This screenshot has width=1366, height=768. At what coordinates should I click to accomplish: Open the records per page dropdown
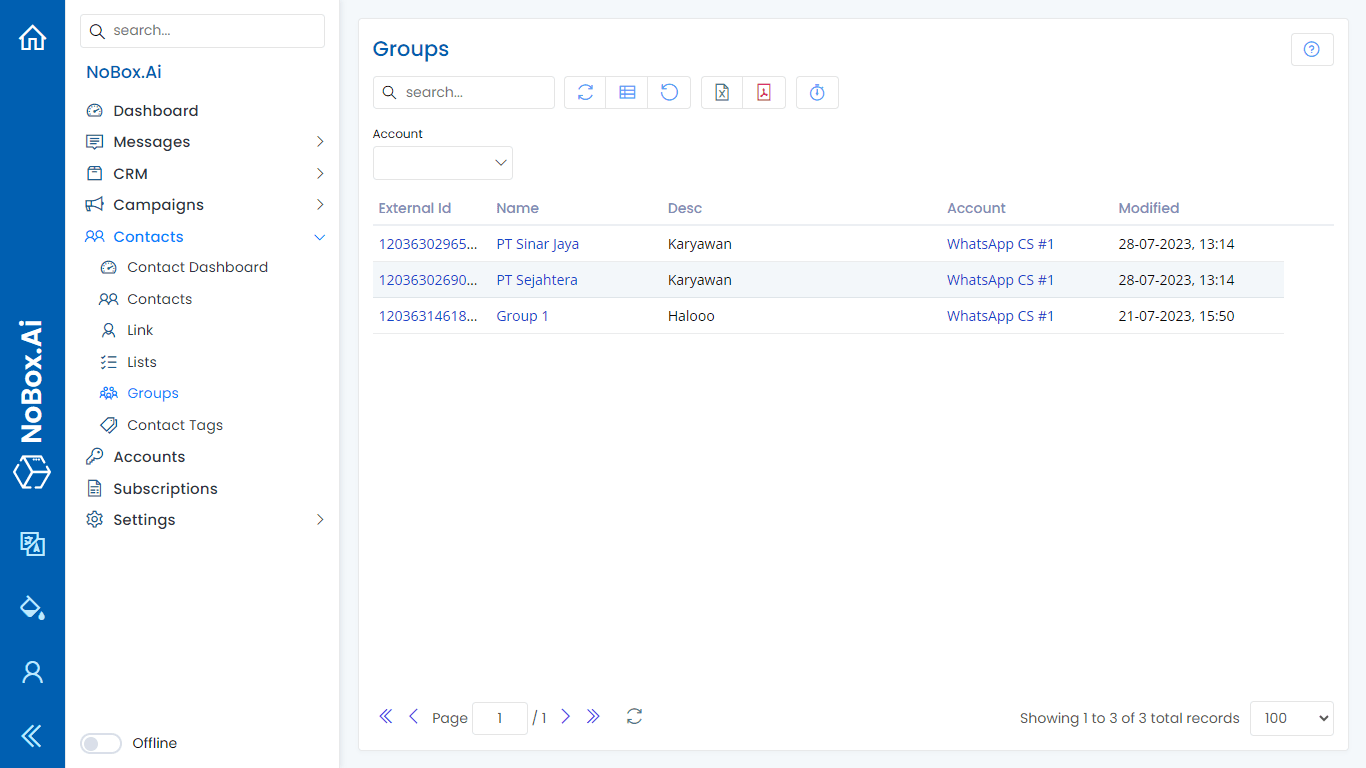tap(1291, 718)
